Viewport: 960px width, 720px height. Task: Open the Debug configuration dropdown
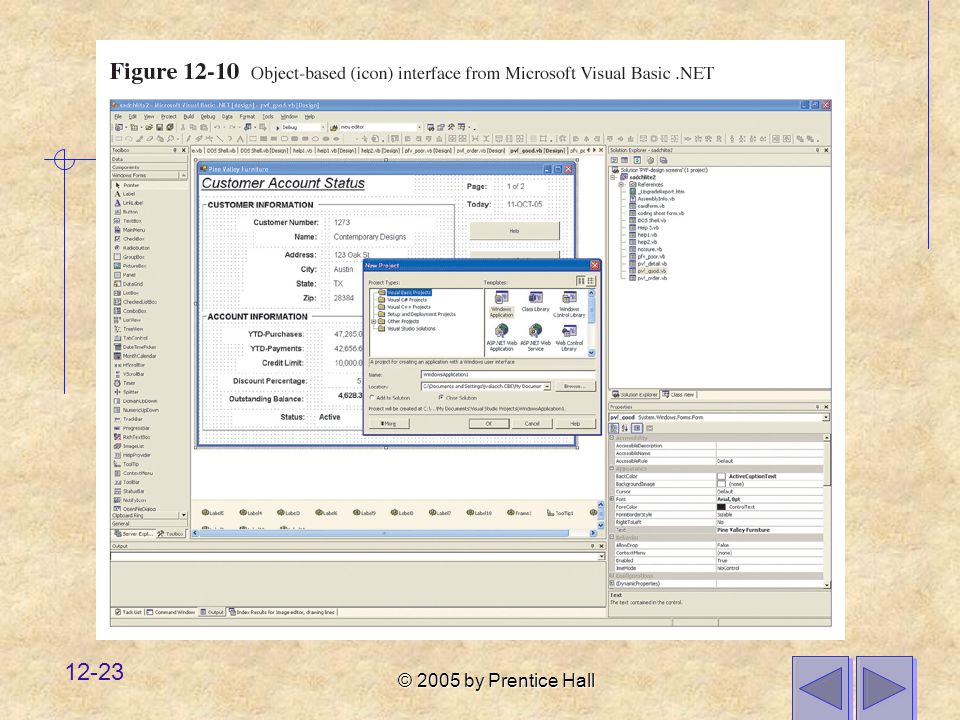point(323,127)
